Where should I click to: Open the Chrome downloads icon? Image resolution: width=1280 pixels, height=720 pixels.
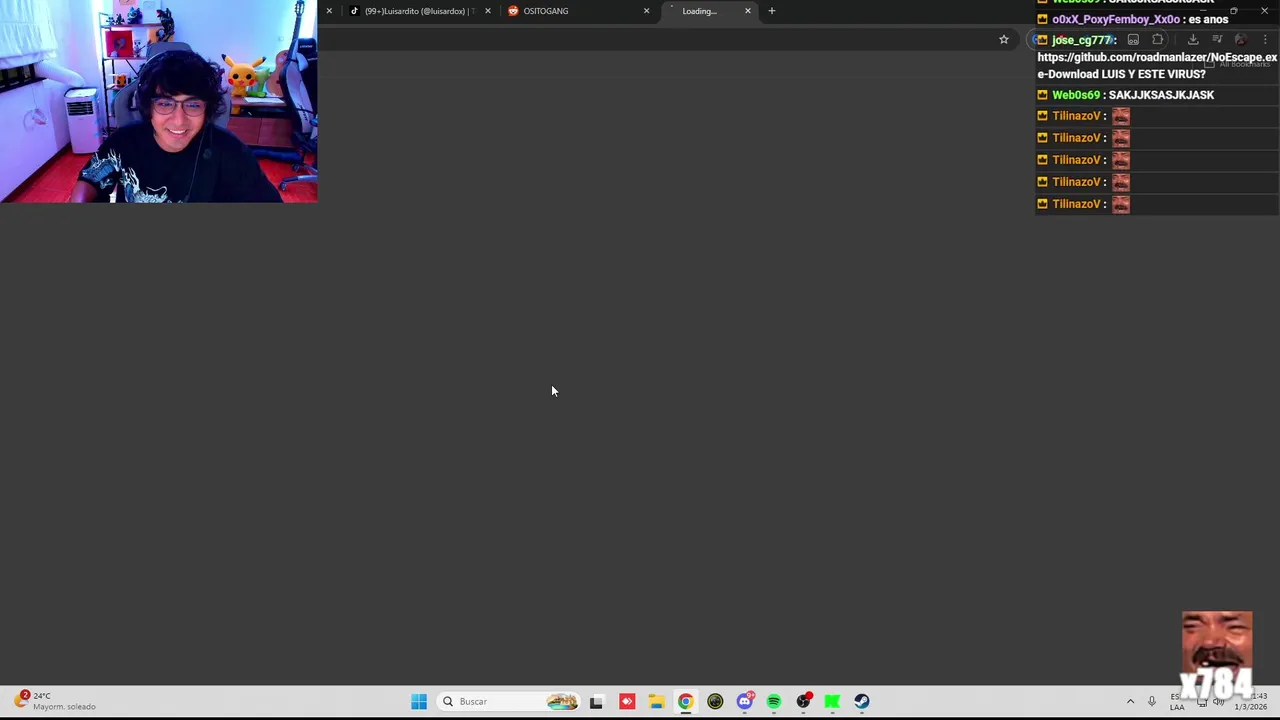1193,39
